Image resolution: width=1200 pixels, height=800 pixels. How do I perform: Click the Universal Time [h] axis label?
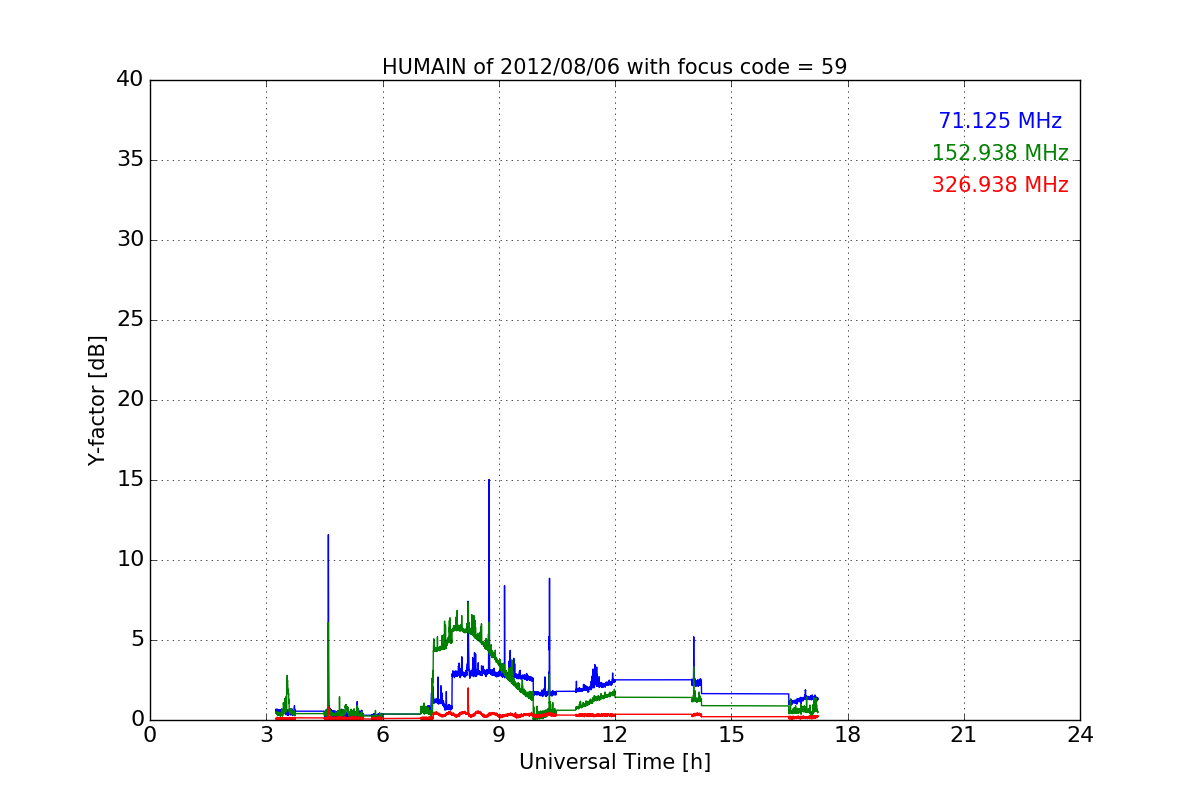pos(614,762)
